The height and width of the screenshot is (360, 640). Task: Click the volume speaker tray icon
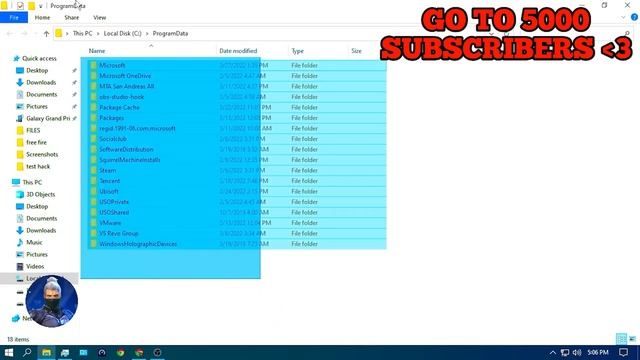point(577,353)
